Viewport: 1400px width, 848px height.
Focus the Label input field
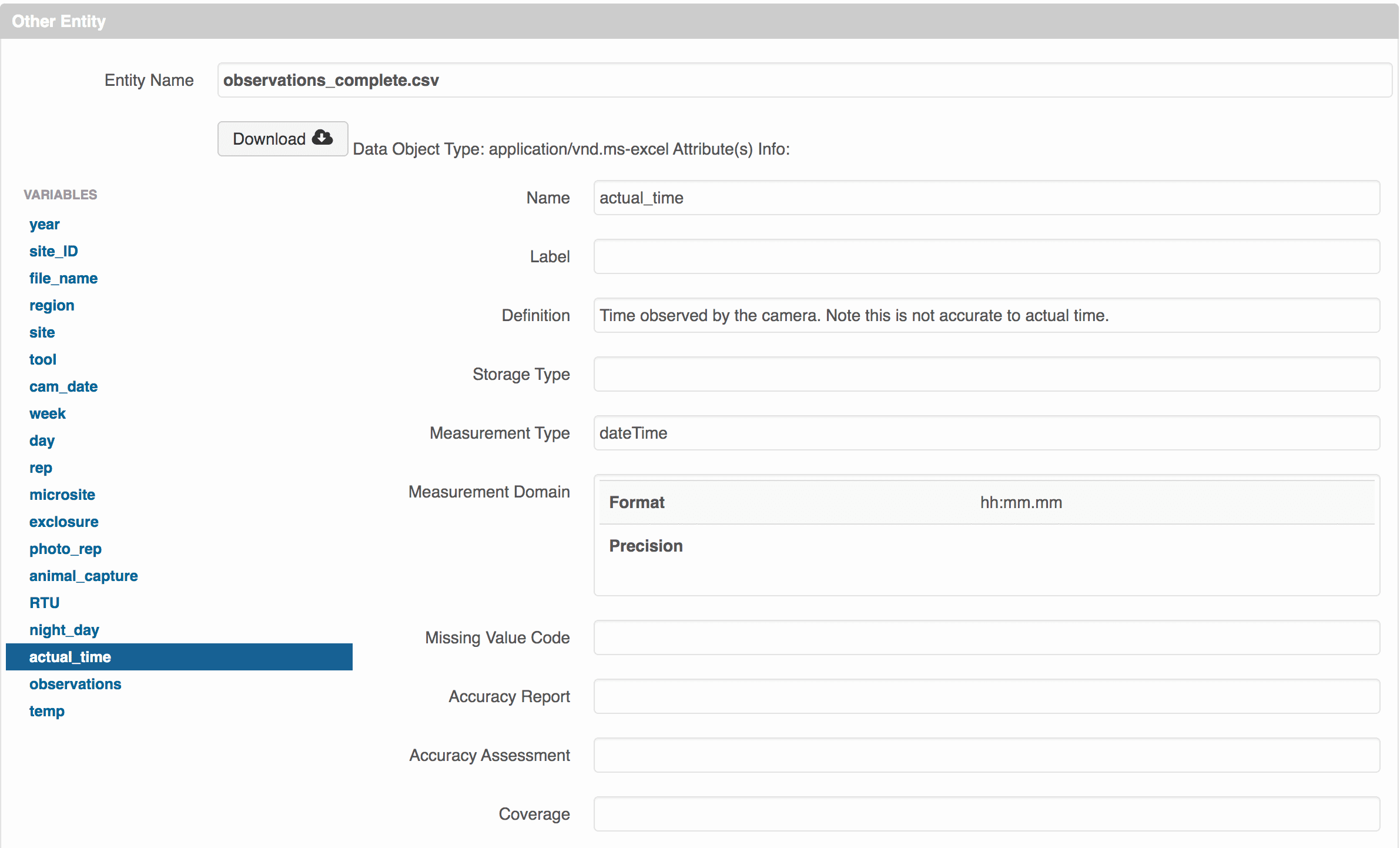click(986, 256)
